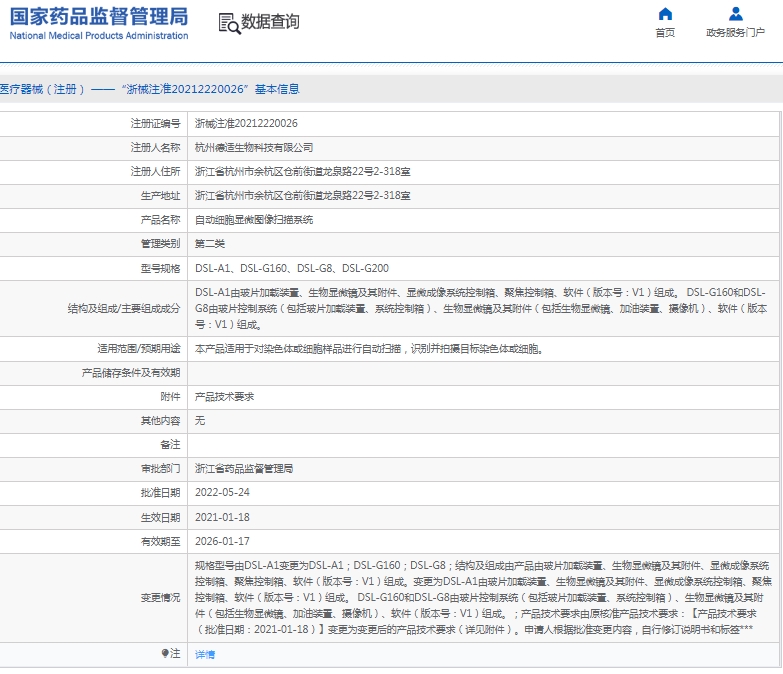Click the 注册人名称 label
The width and height of the screenshot is (783, 674).
[155, 148]
